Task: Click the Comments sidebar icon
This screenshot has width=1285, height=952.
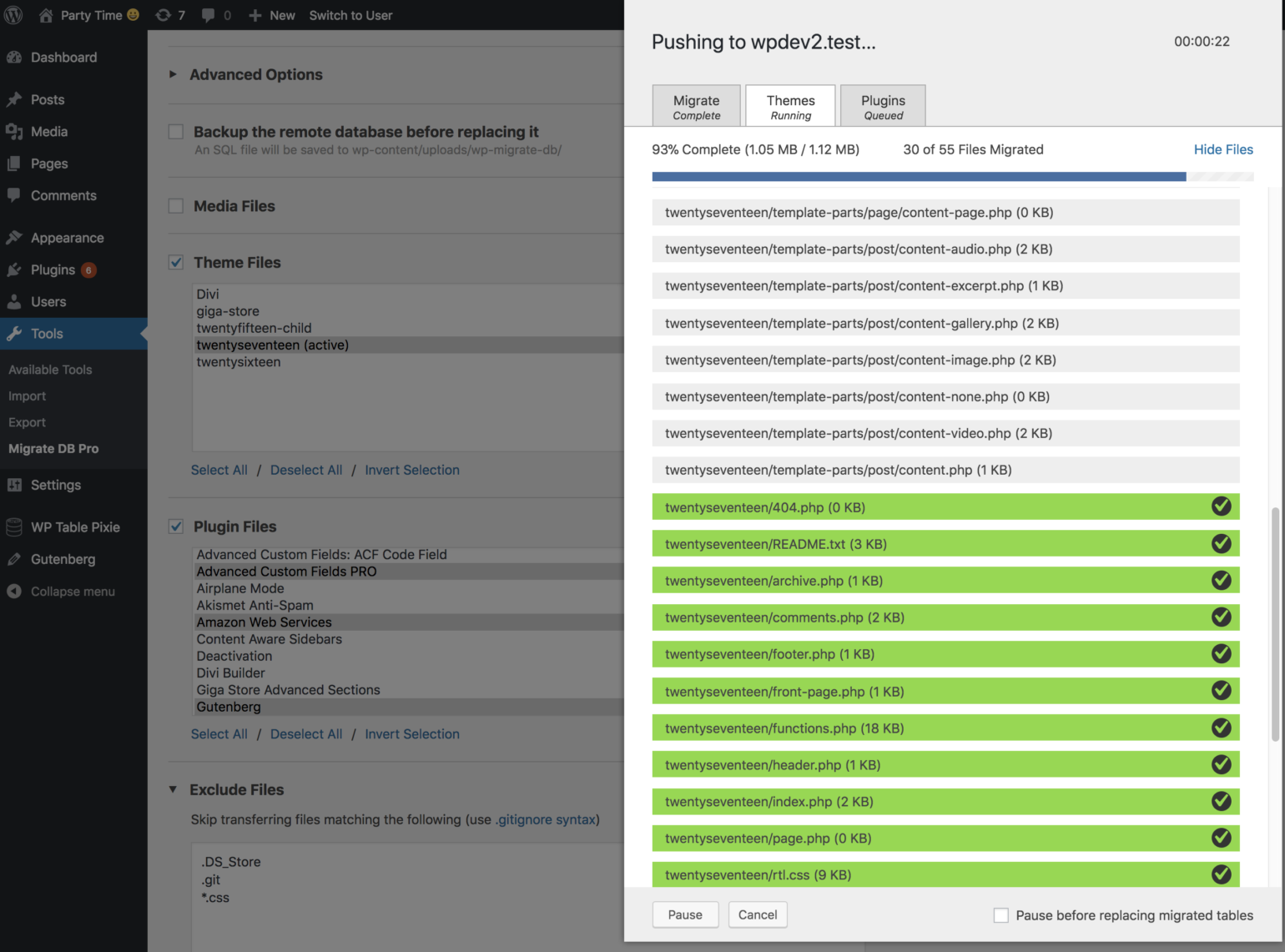Action: point(14,195)
